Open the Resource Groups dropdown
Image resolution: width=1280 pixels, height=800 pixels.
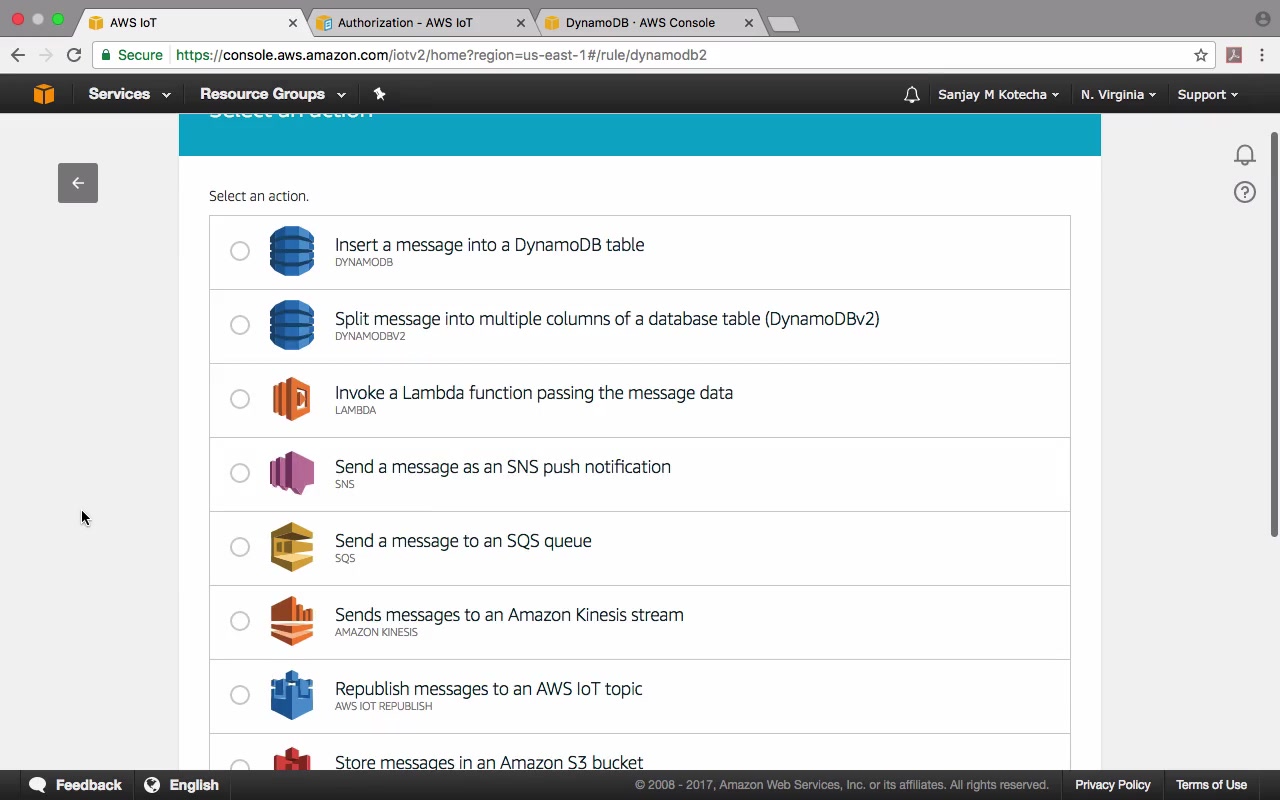coord(272,94)
